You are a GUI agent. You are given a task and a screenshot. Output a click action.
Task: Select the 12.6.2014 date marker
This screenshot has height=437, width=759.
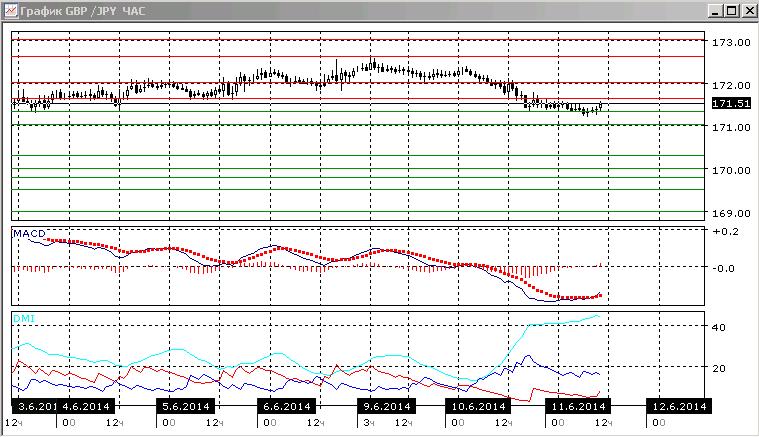click(x=679, y=406)
